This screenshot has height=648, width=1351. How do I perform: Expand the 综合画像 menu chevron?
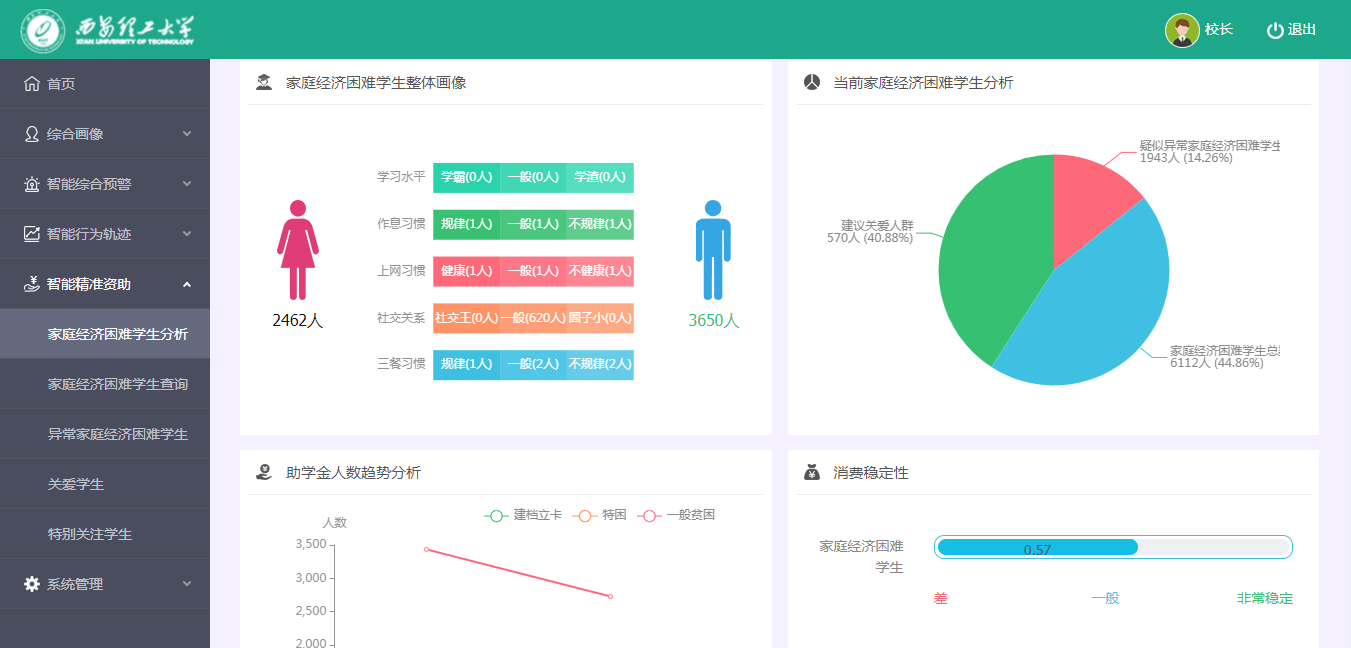click(187, 134)
